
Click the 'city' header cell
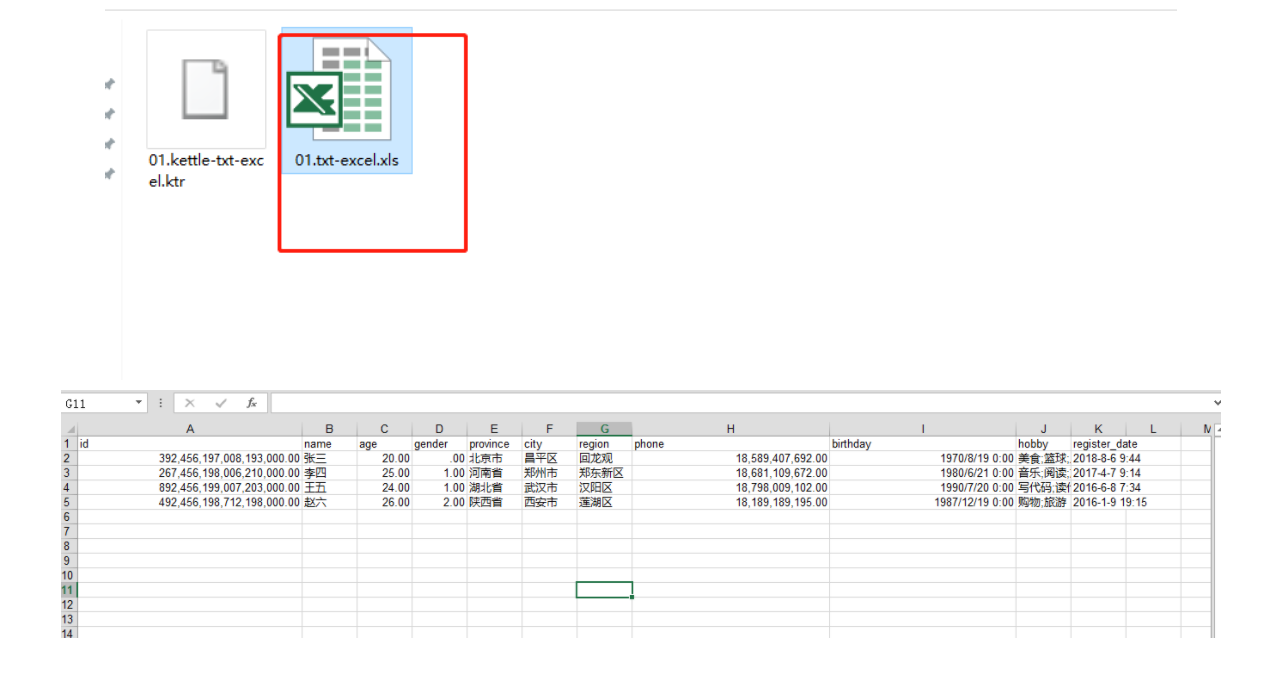[x=549, y=444]
